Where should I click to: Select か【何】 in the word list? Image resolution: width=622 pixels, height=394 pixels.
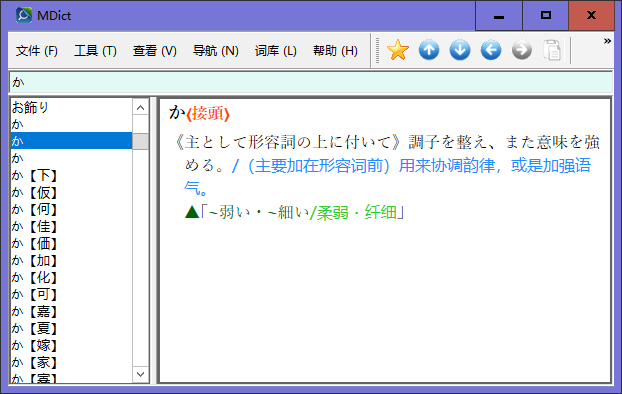click(x=71, y=209)
